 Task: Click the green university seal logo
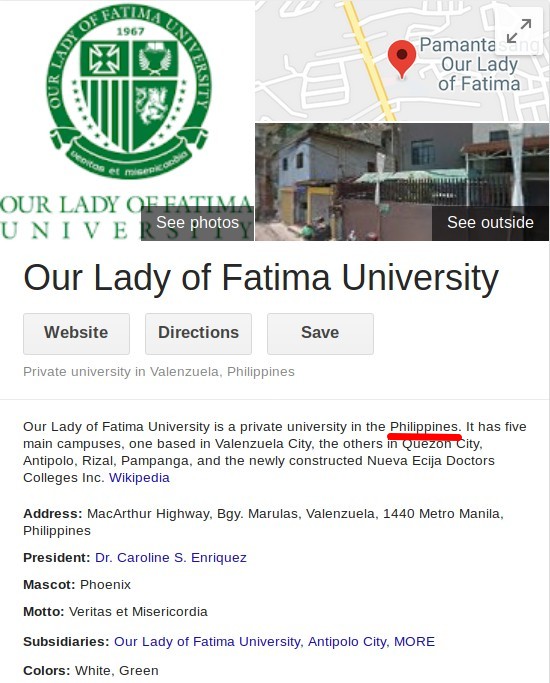coord(129,91)
